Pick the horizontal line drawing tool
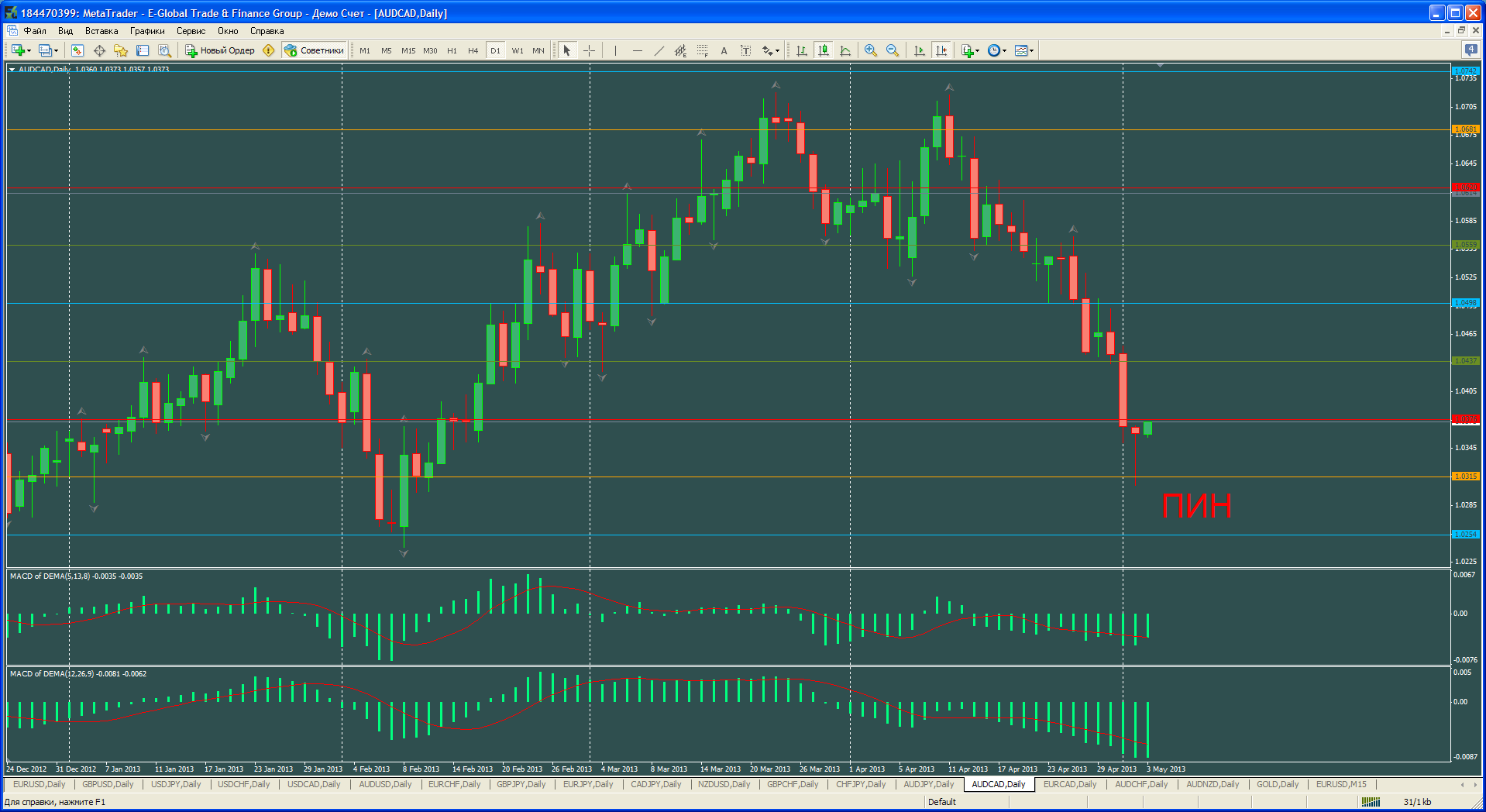Screen dimensions: 1486x812 [x=637, y=50]
